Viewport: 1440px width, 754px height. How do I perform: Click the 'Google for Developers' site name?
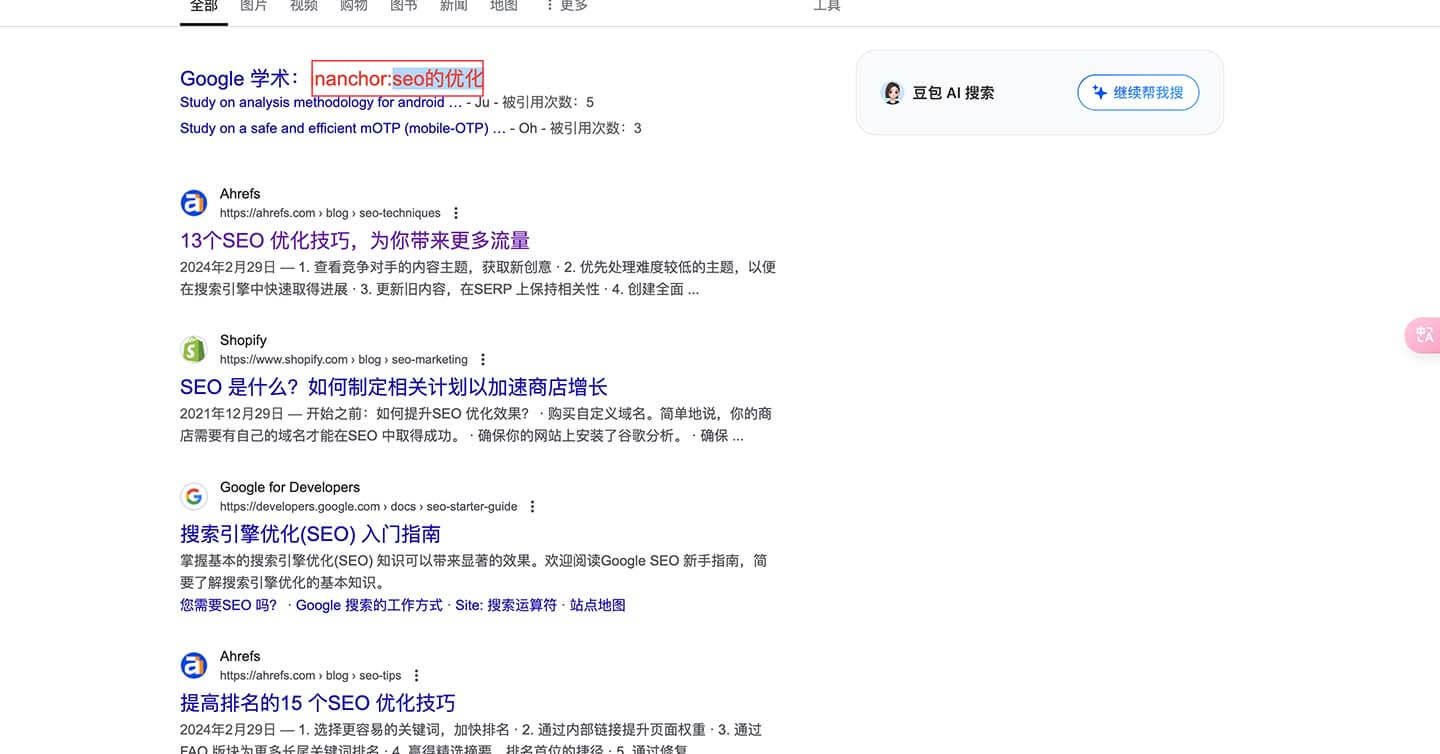coord(290,487)
